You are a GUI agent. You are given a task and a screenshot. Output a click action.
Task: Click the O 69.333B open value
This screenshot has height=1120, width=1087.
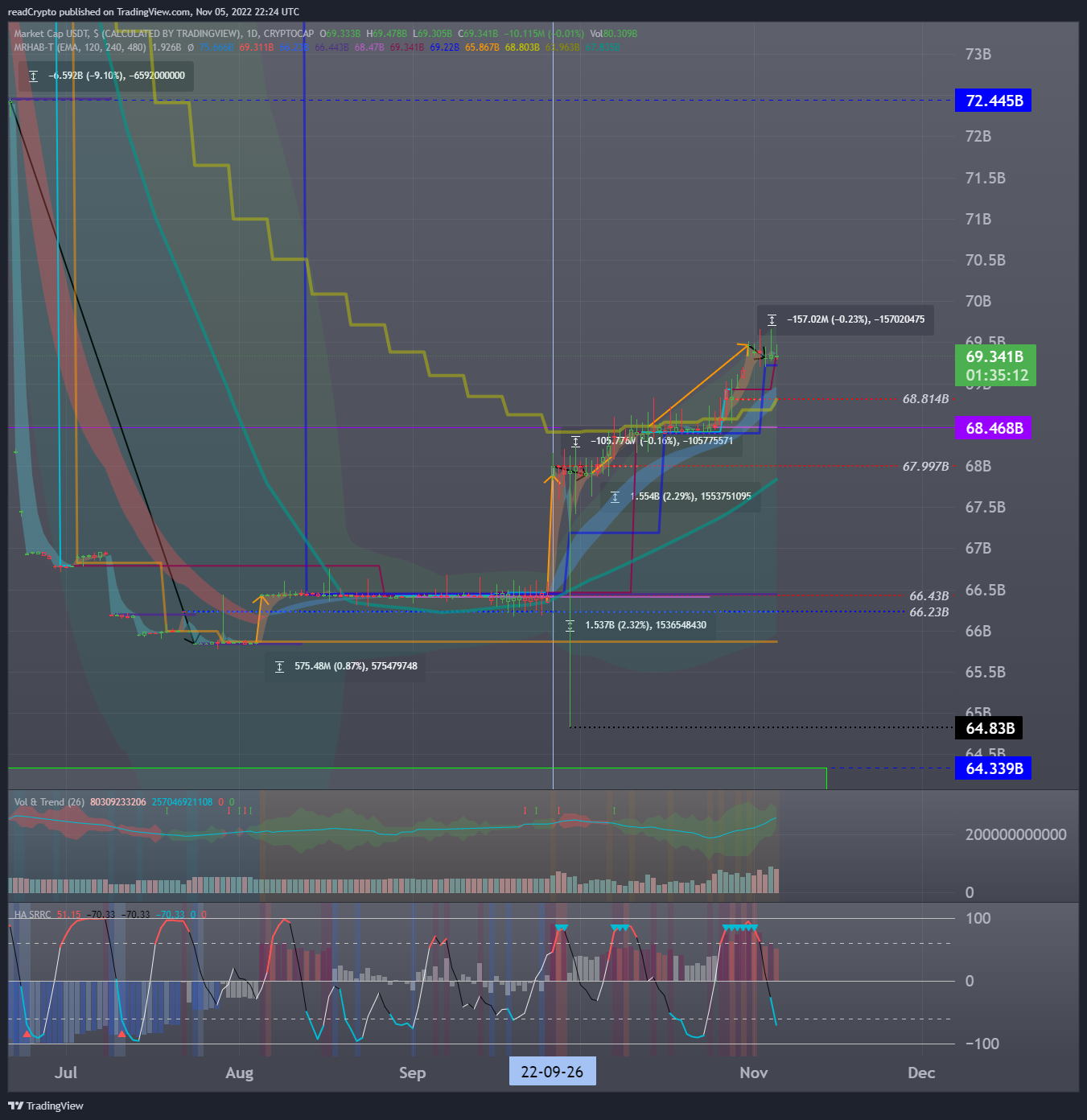point(340,34)
